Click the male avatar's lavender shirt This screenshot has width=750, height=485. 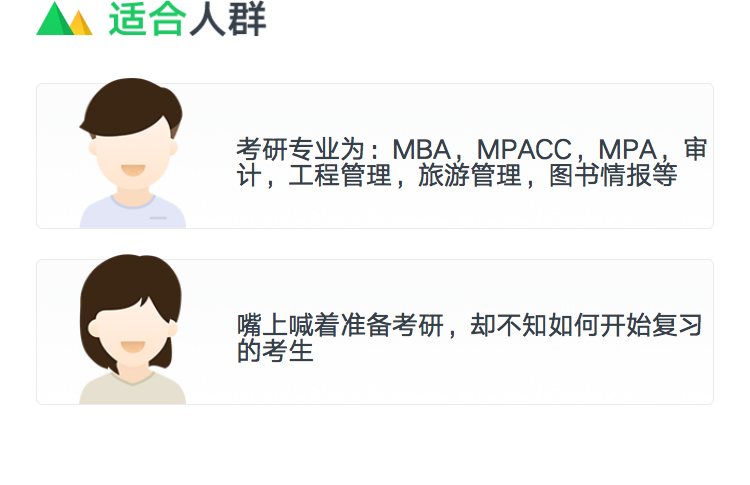pyautogui.click(x=132, y=212)
